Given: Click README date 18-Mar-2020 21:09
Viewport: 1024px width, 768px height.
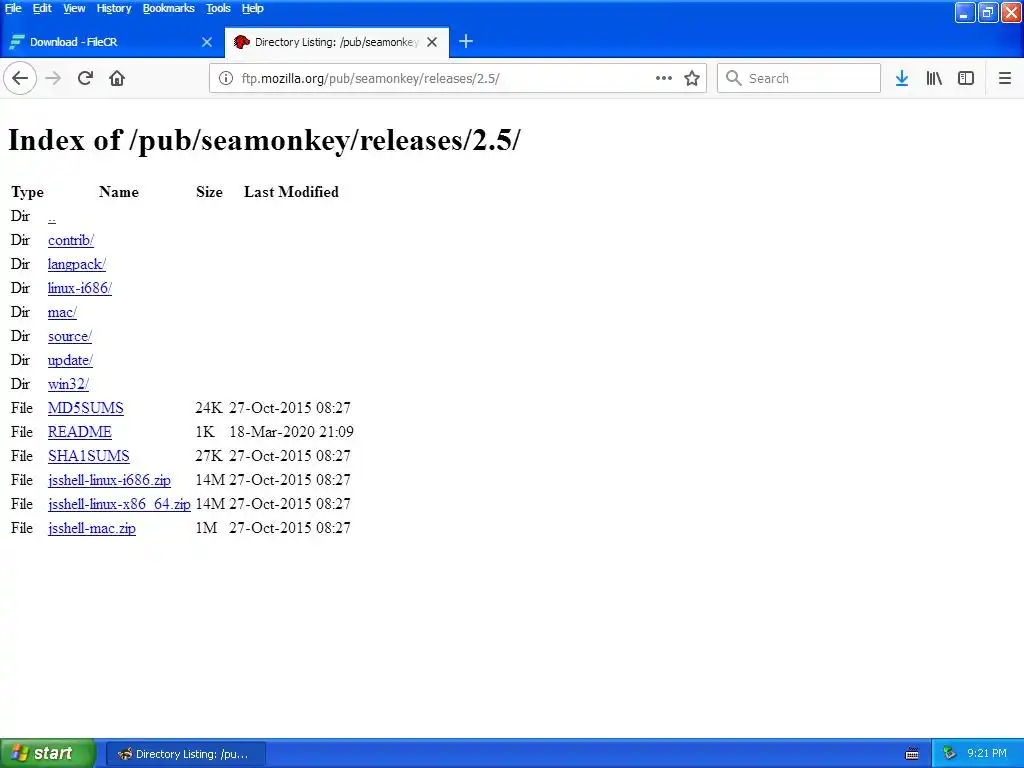Looking at the screenshot, I should (291, 432).
